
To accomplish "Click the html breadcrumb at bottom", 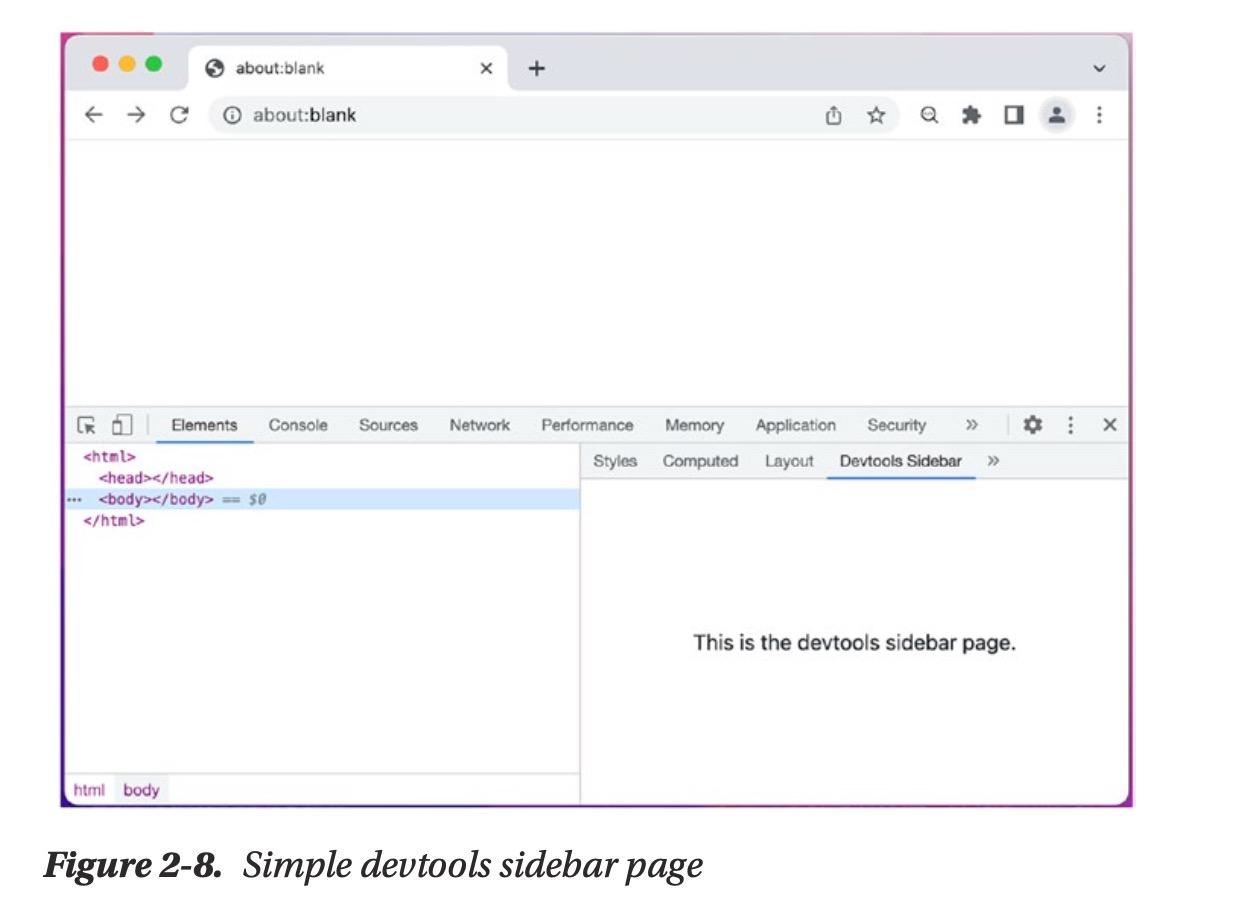I will tap(89, 790).
